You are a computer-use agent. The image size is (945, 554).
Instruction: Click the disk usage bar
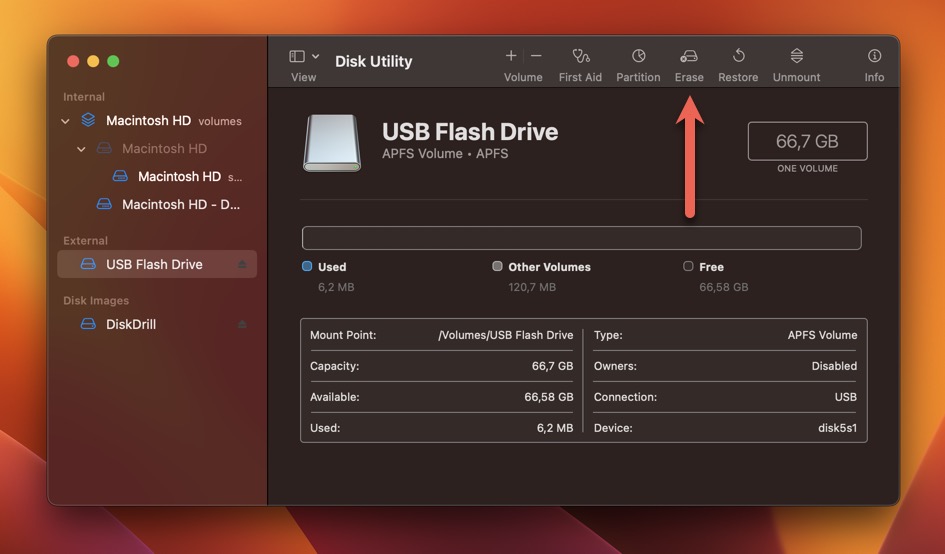click(582, 238)
